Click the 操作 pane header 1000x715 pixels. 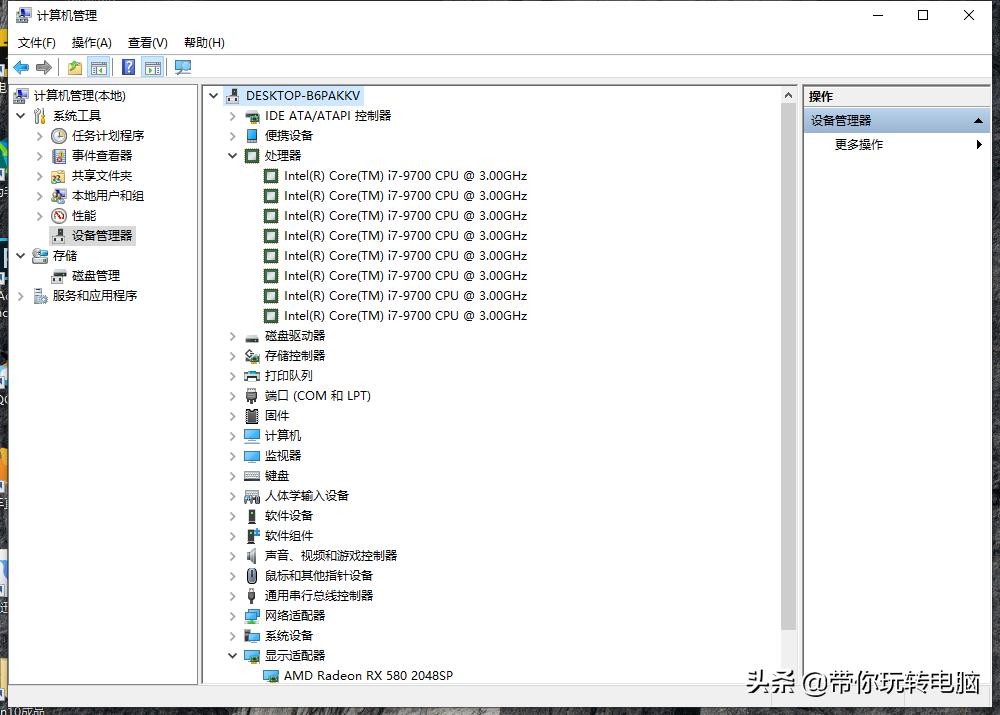[897, 96]
